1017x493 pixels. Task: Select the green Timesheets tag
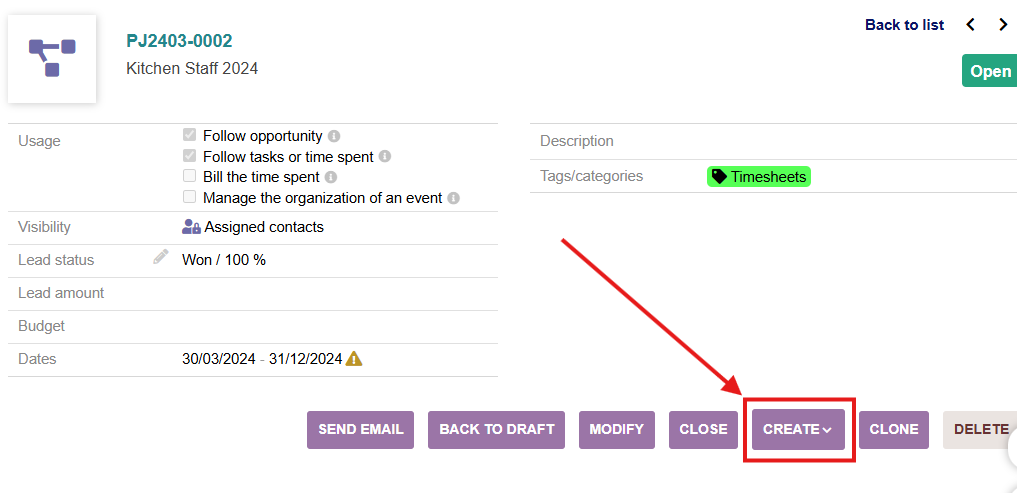pos(759,176)
